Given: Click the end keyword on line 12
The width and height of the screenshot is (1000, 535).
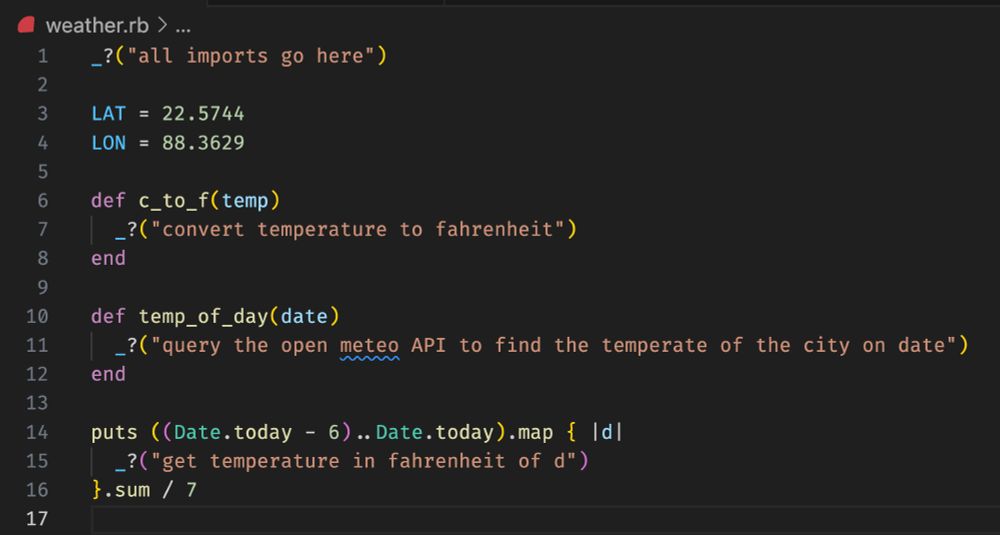Looking at the screenshot, I should click(x=108, y=374).
